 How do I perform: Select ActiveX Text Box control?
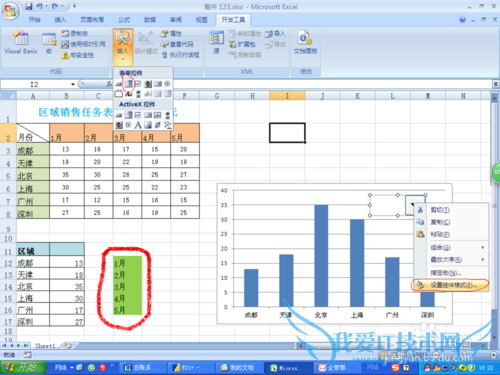click(158, 115)
